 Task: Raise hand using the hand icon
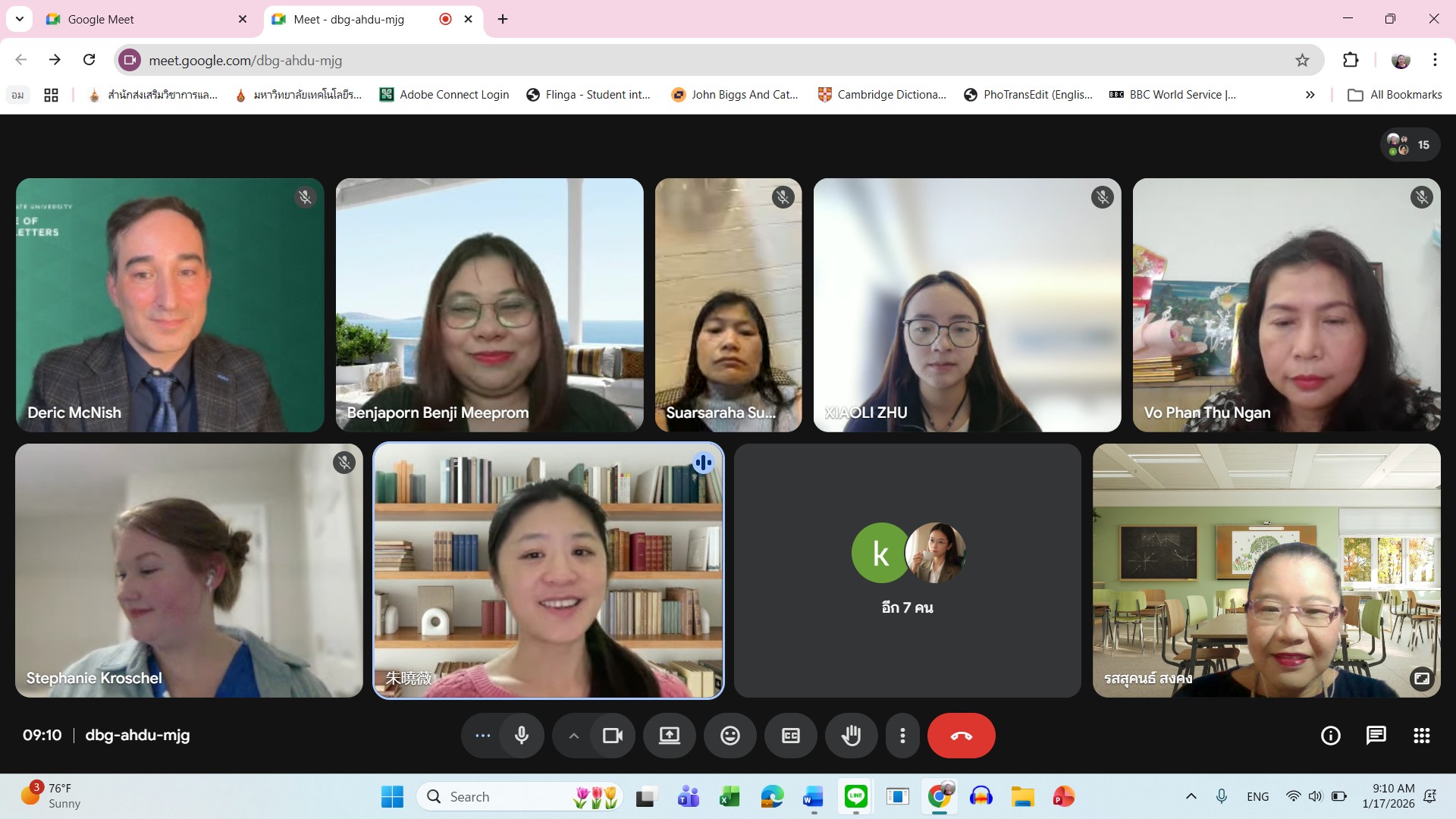click(x=852, y=736)
